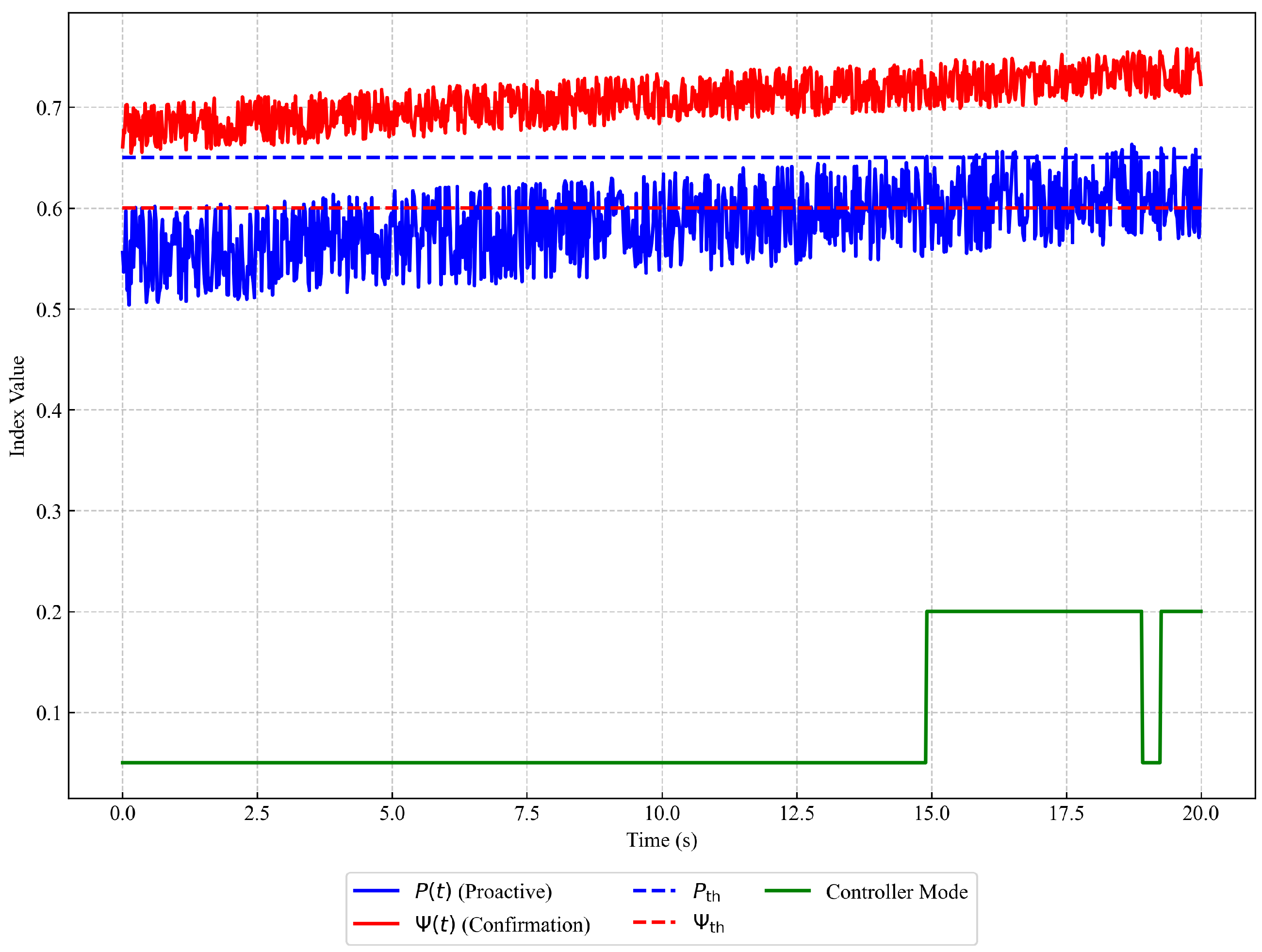Select the 'Ψ(t) (Confirmation)' legend label
The image size is (1262, 952).
click(x=502, y=924)
